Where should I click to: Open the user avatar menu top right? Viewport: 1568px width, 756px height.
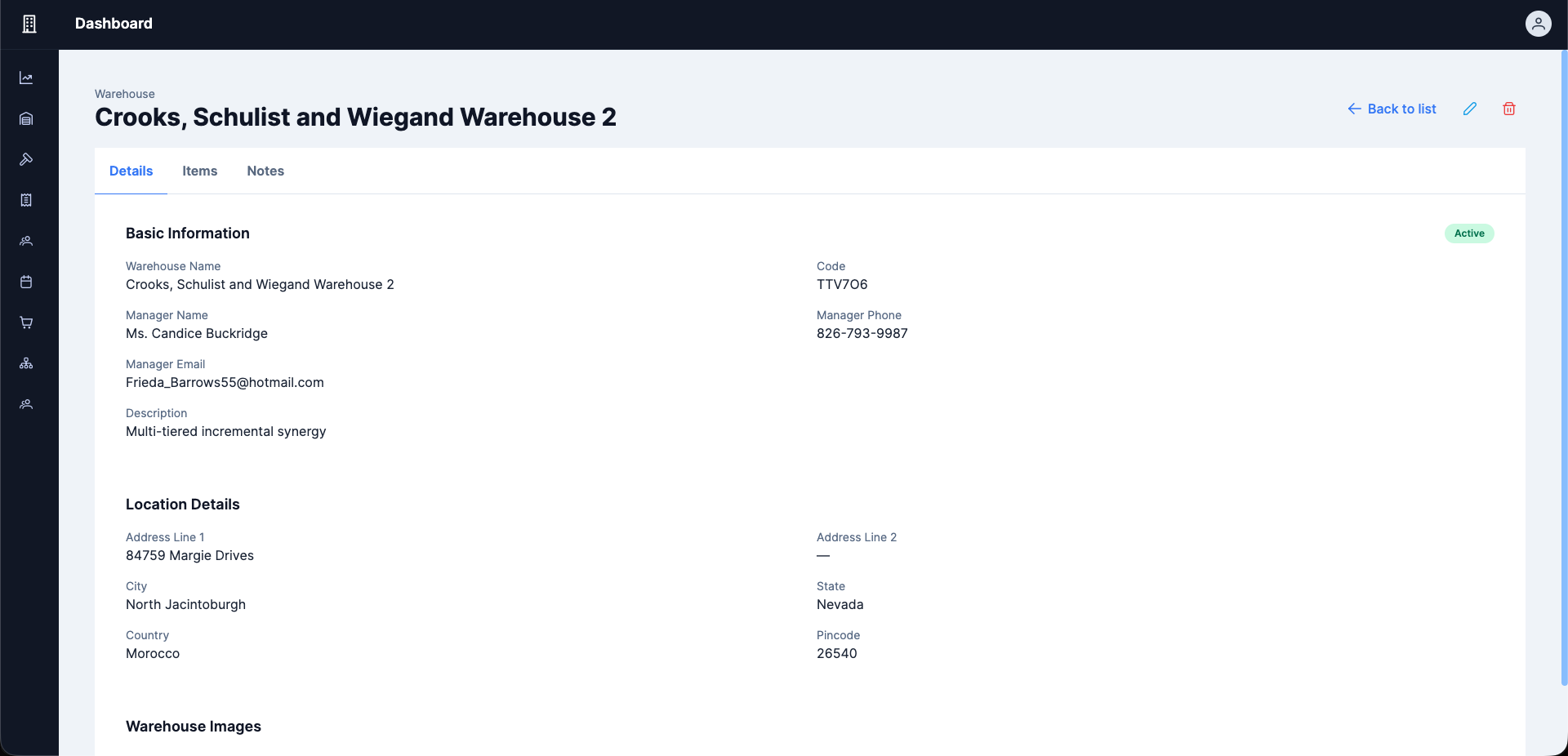coord(1539,24)
